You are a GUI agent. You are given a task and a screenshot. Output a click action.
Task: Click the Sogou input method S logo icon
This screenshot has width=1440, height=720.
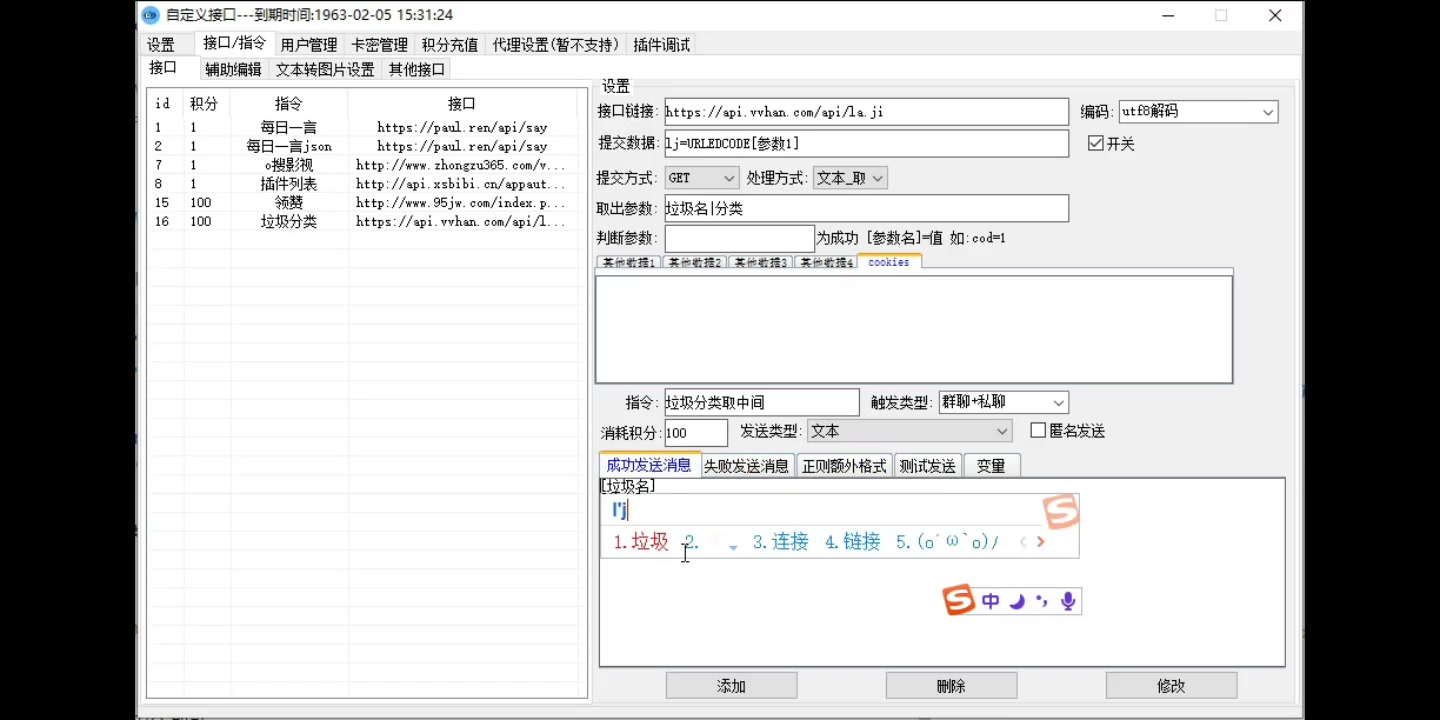coord(957,600)
